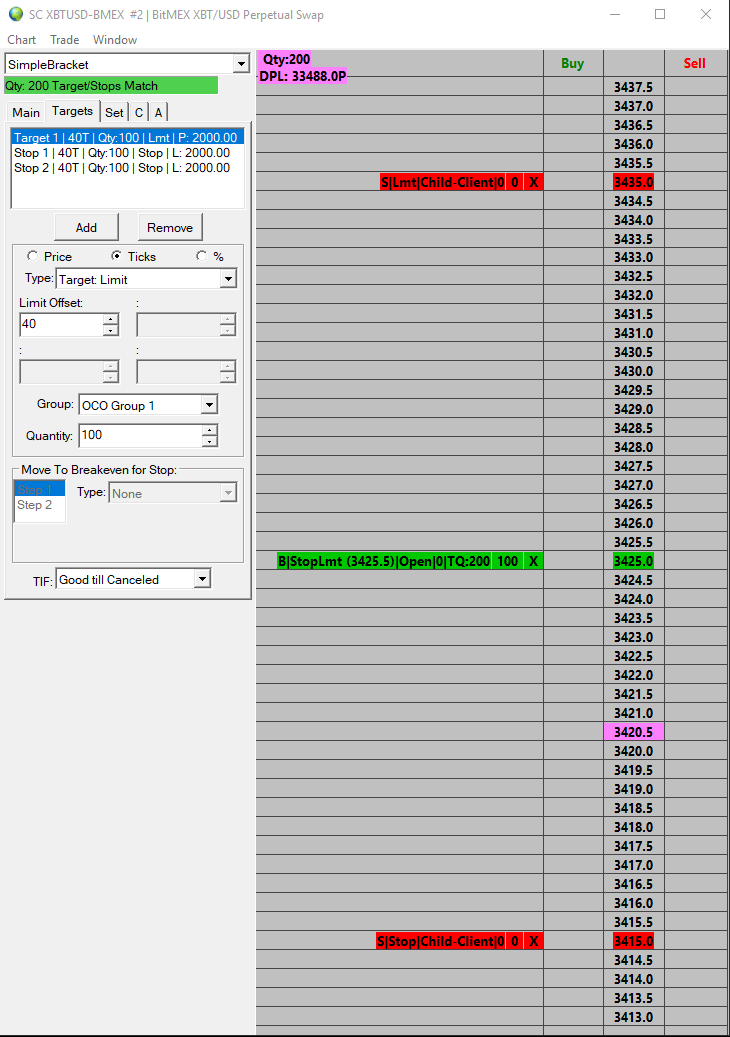The image size is (730, 1037).
Task: Select the Ticks radio button
Action: point(116,256)
